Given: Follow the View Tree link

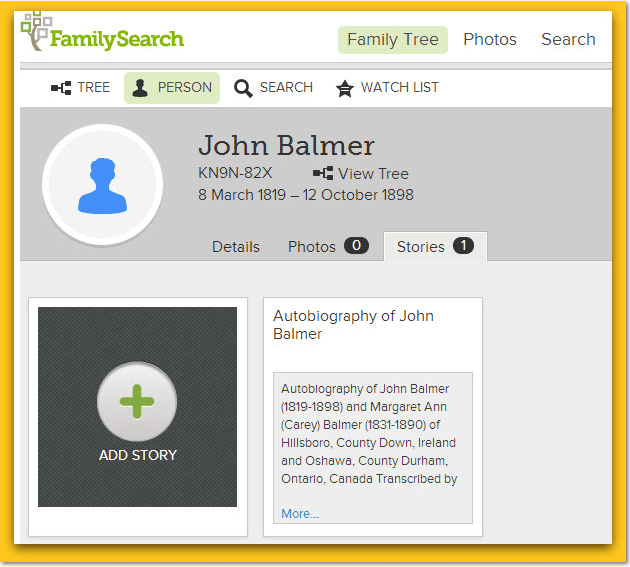Looking at the screenshot, I should point(373,174).
